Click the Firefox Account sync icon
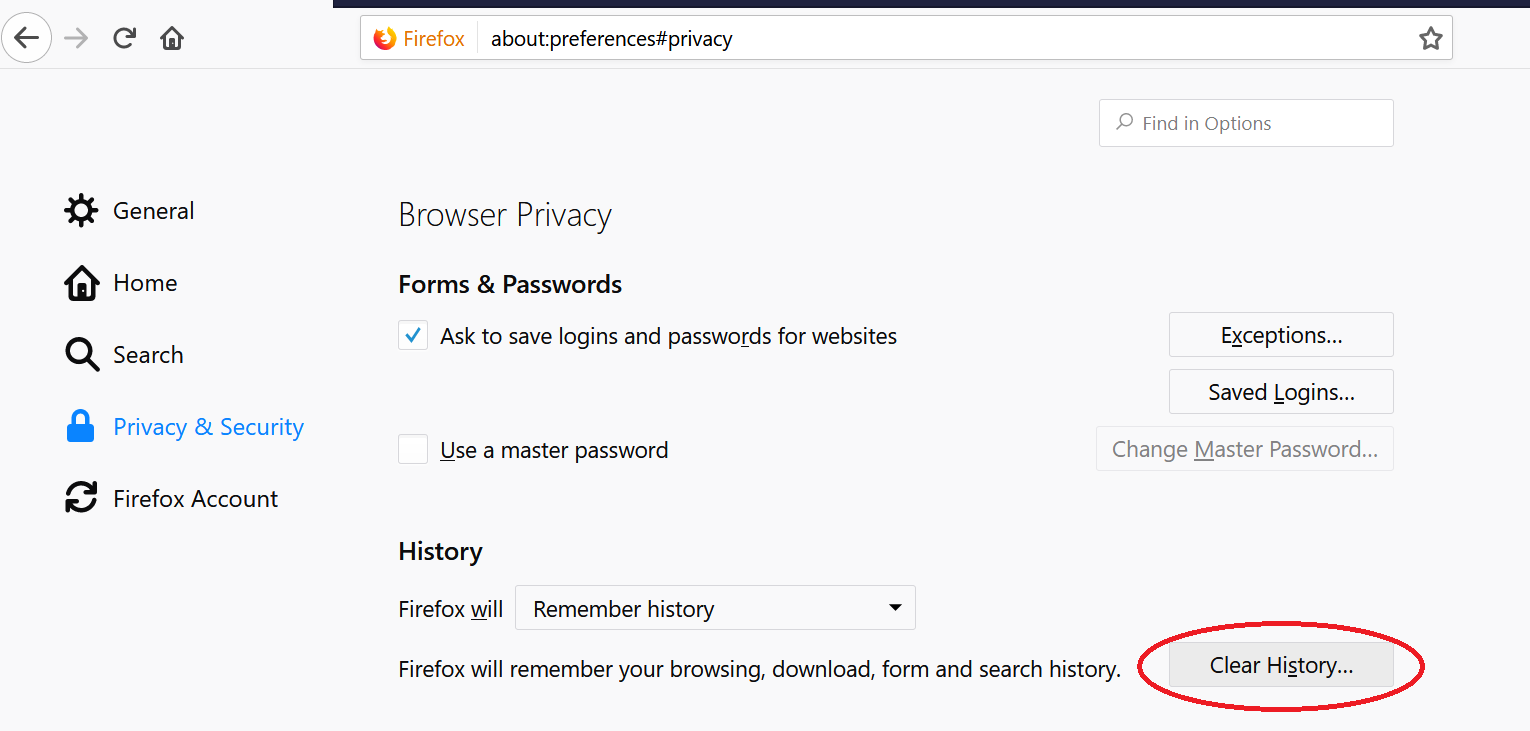1530x731 pixels. [81, 498]
